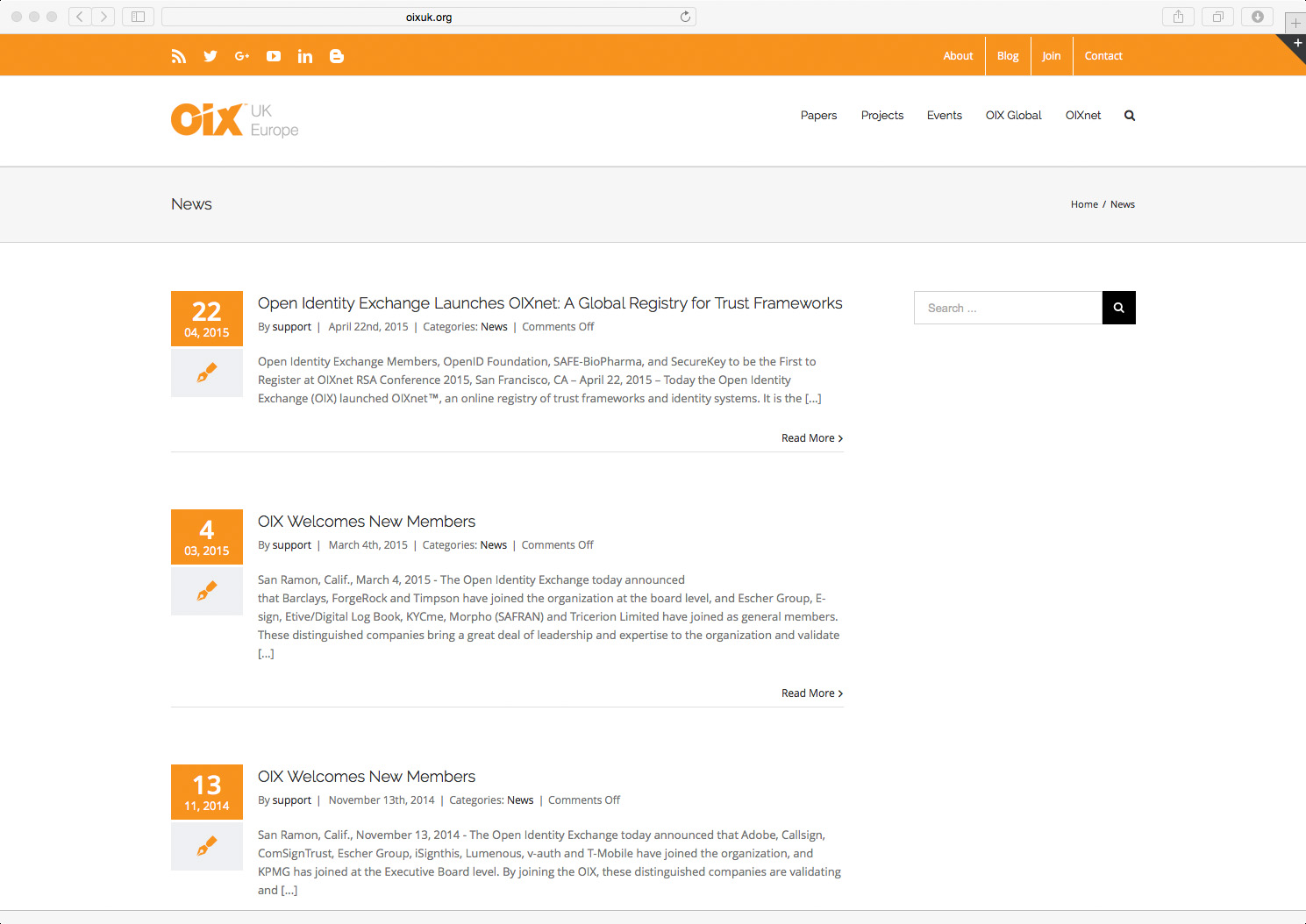1306x924 pixels.
Task: Open March 2015 OIX Welcomes New Members title
Action: 367,522
